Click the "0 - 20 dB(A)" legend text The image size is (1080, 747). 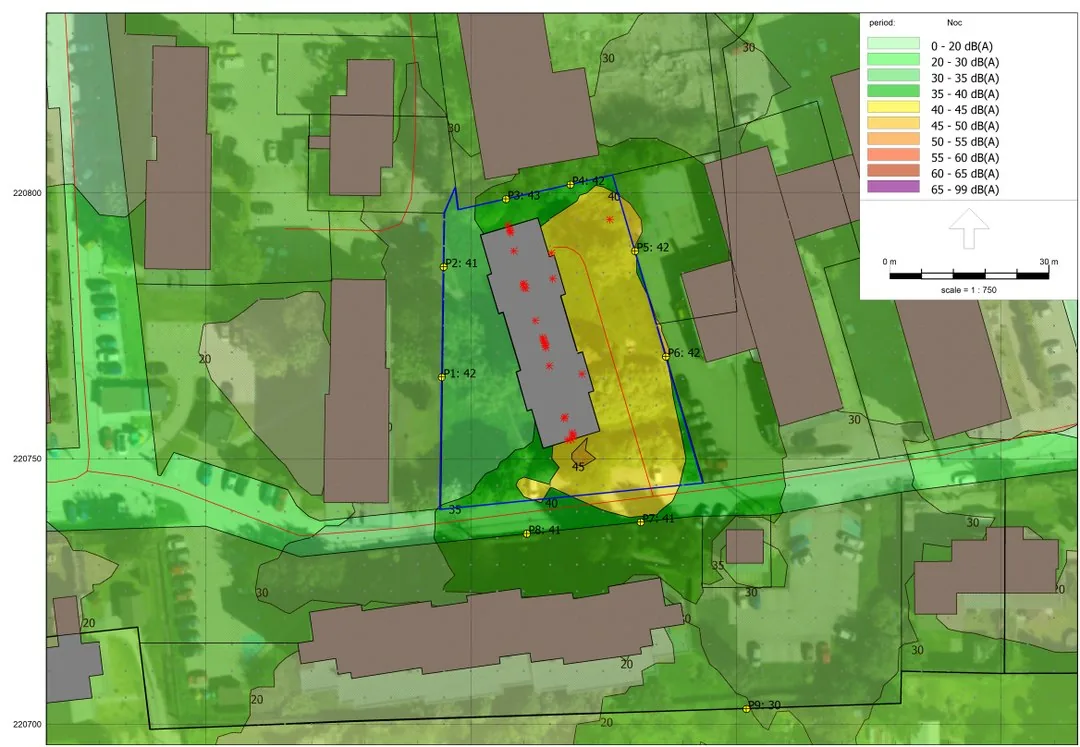click(x=962, y=47)
